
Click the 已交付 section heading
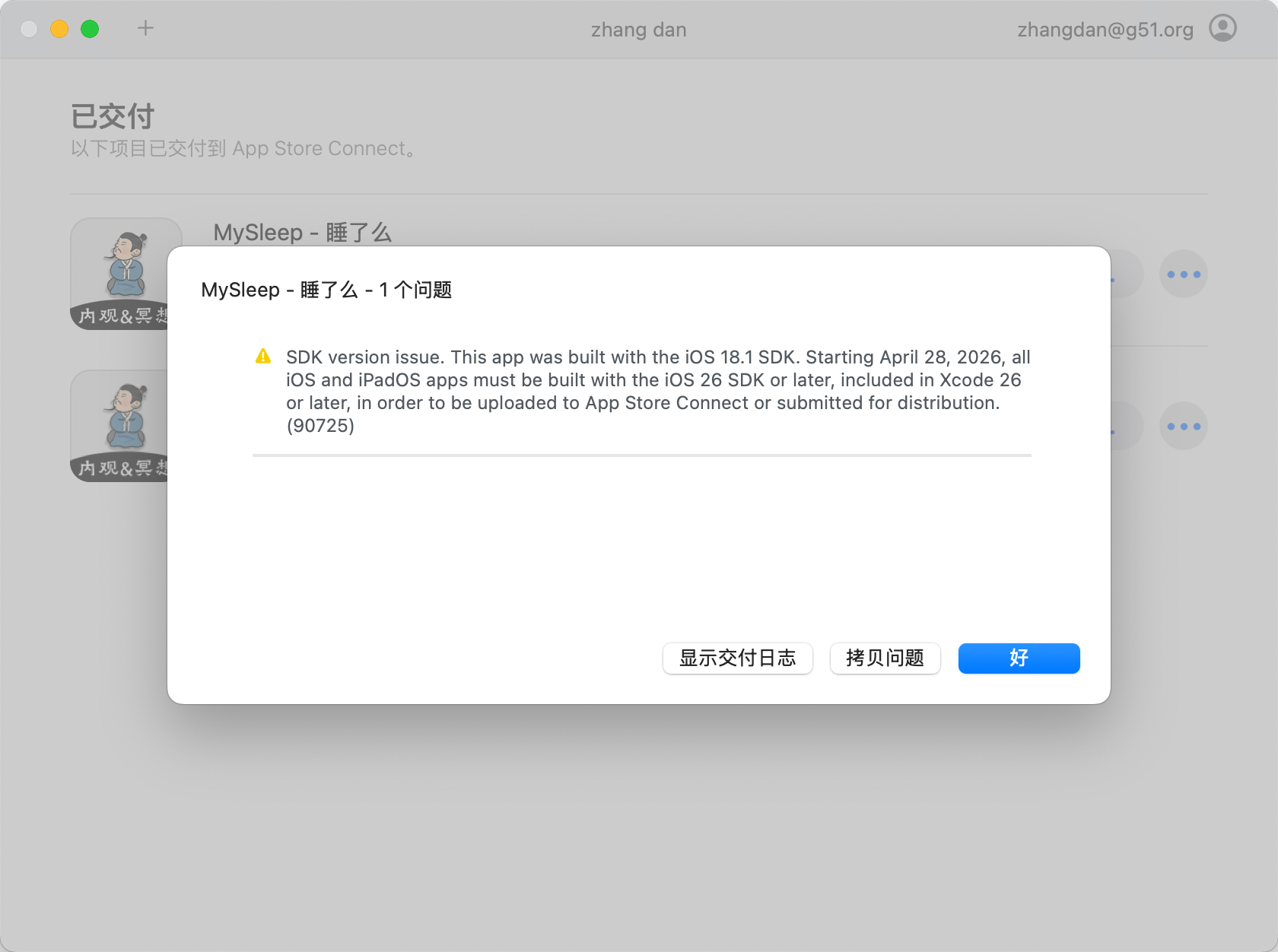(x=113, y=117)
